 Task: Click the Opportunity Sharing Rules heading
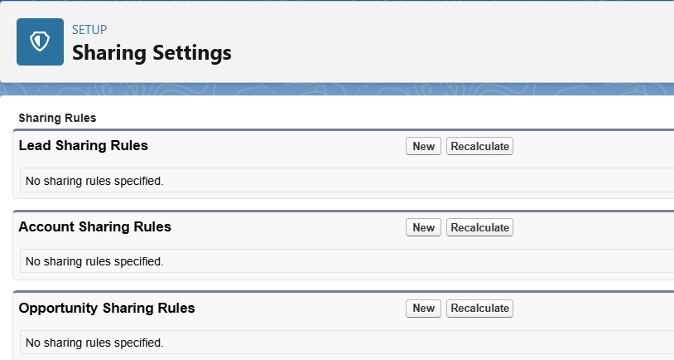[x=107, y=308]
